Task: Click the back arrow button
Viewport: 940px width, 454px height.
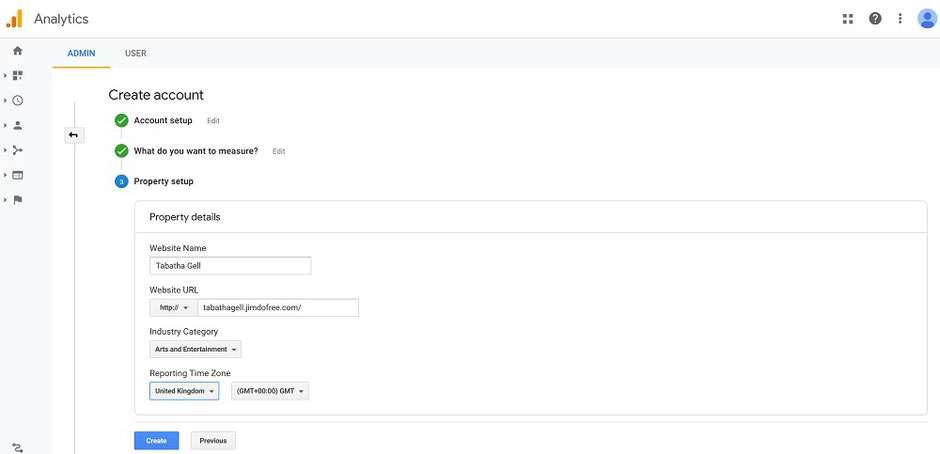Action: pos(74,135)
